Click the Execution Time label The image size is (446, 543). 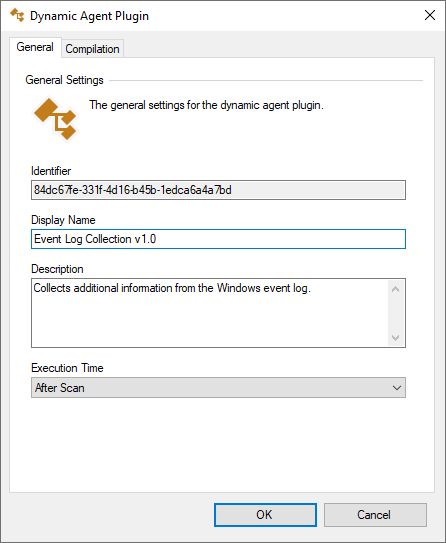[68, 368]
